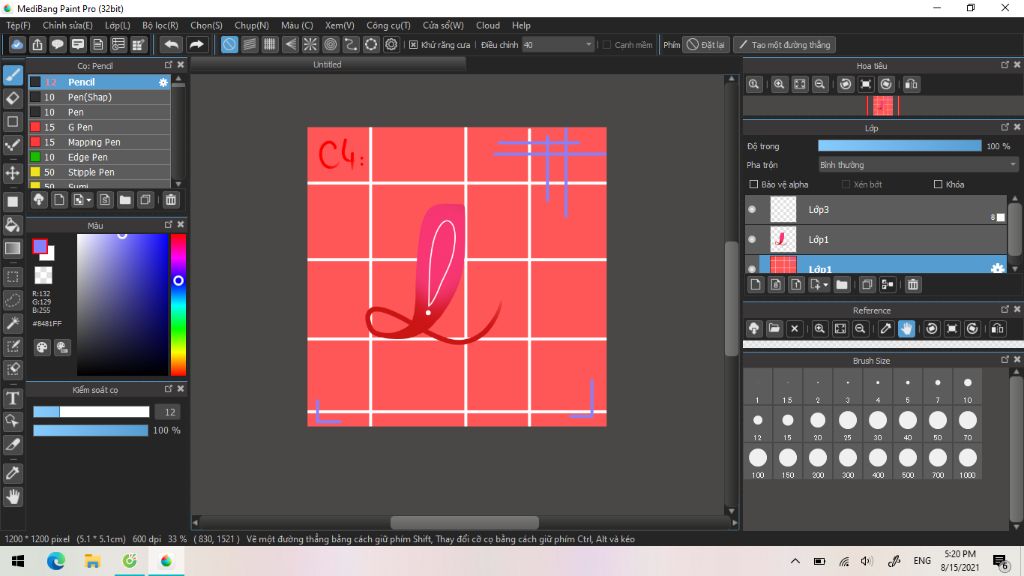Add a new layer in the Lớp panel

[756, 285]
